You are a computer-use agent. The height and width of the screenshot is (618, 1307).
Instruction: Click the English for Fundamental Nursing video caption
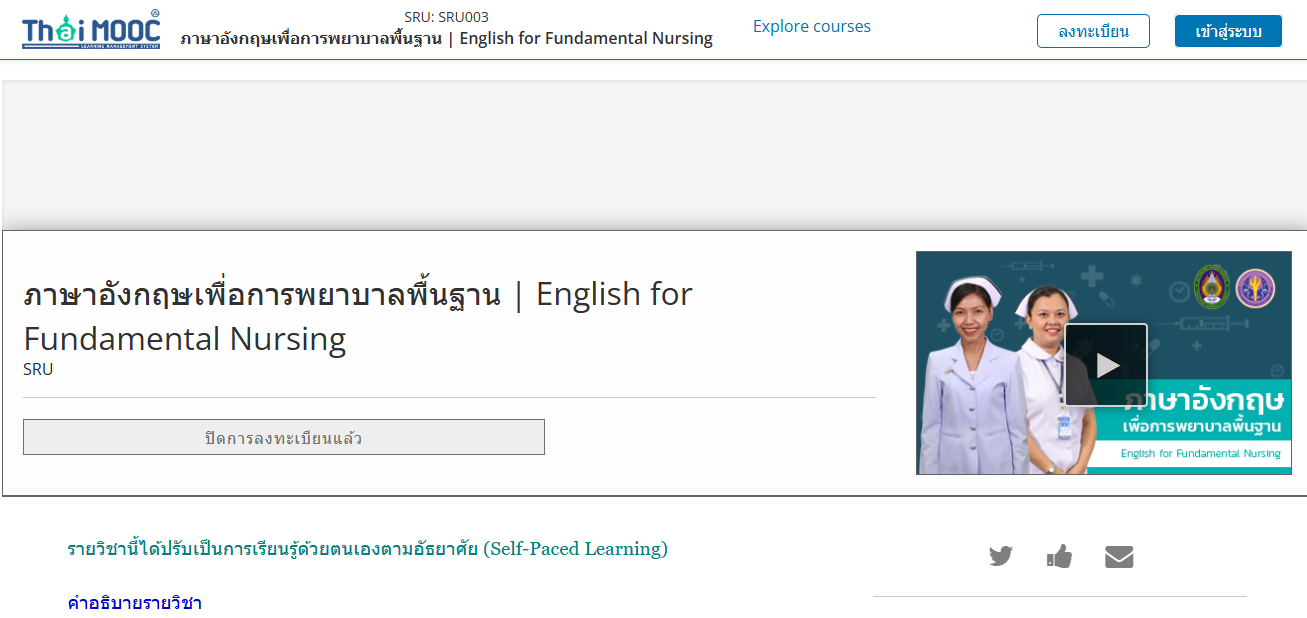click(1200, 453)
